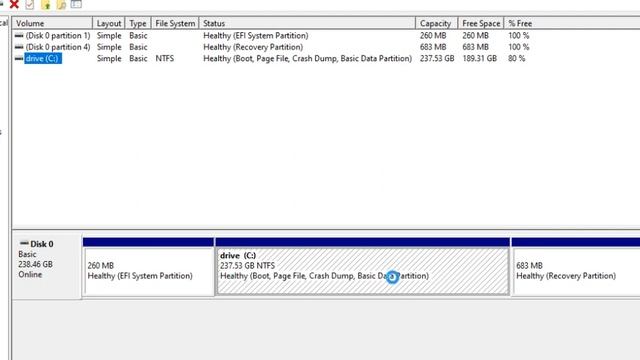Sort by the Layout column header
This screenshot has width=640, height=360.
[109, 23]
